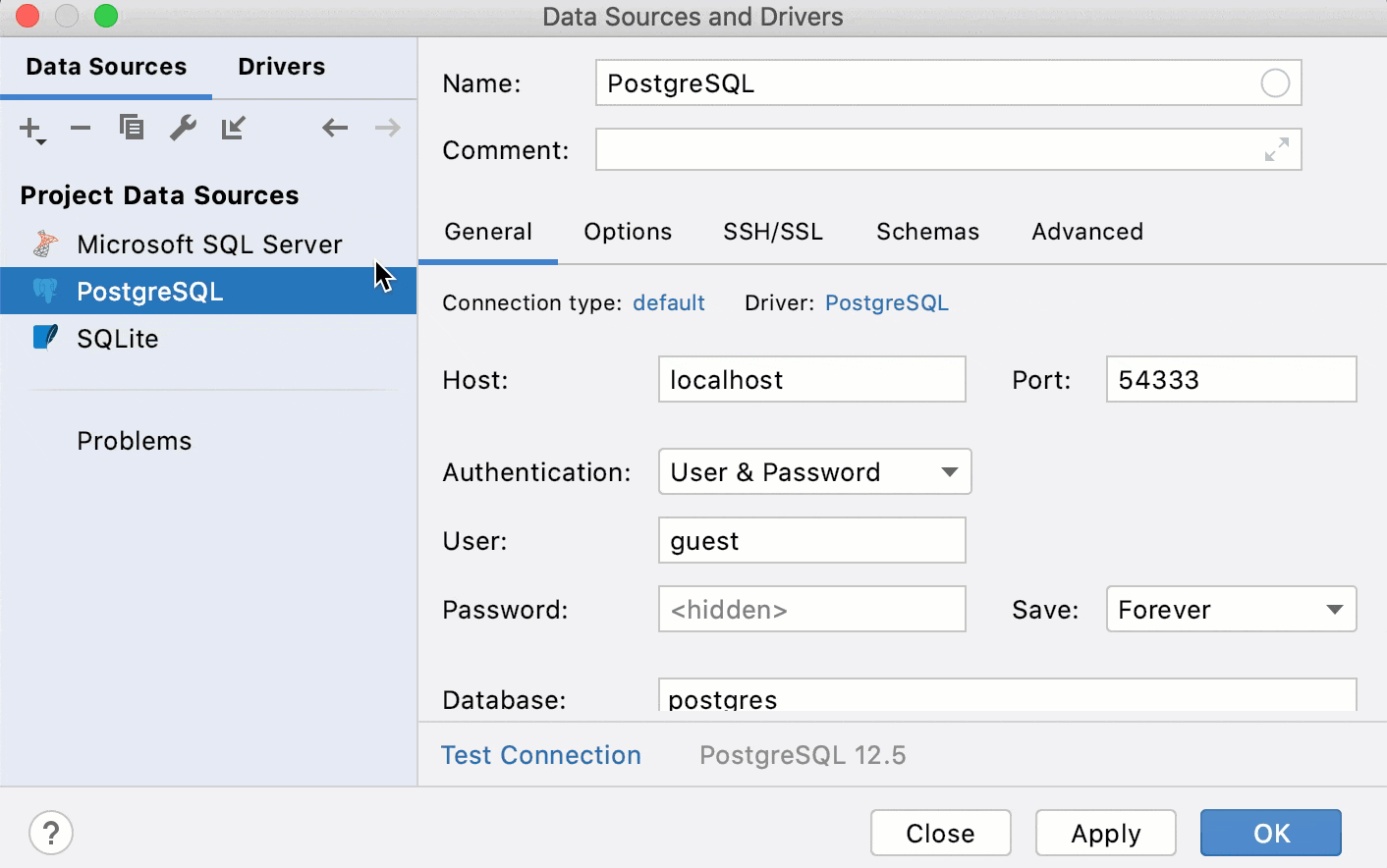Switch to the SSH/SSL tab
This screenshot has width=1387, height=868.
772,232
